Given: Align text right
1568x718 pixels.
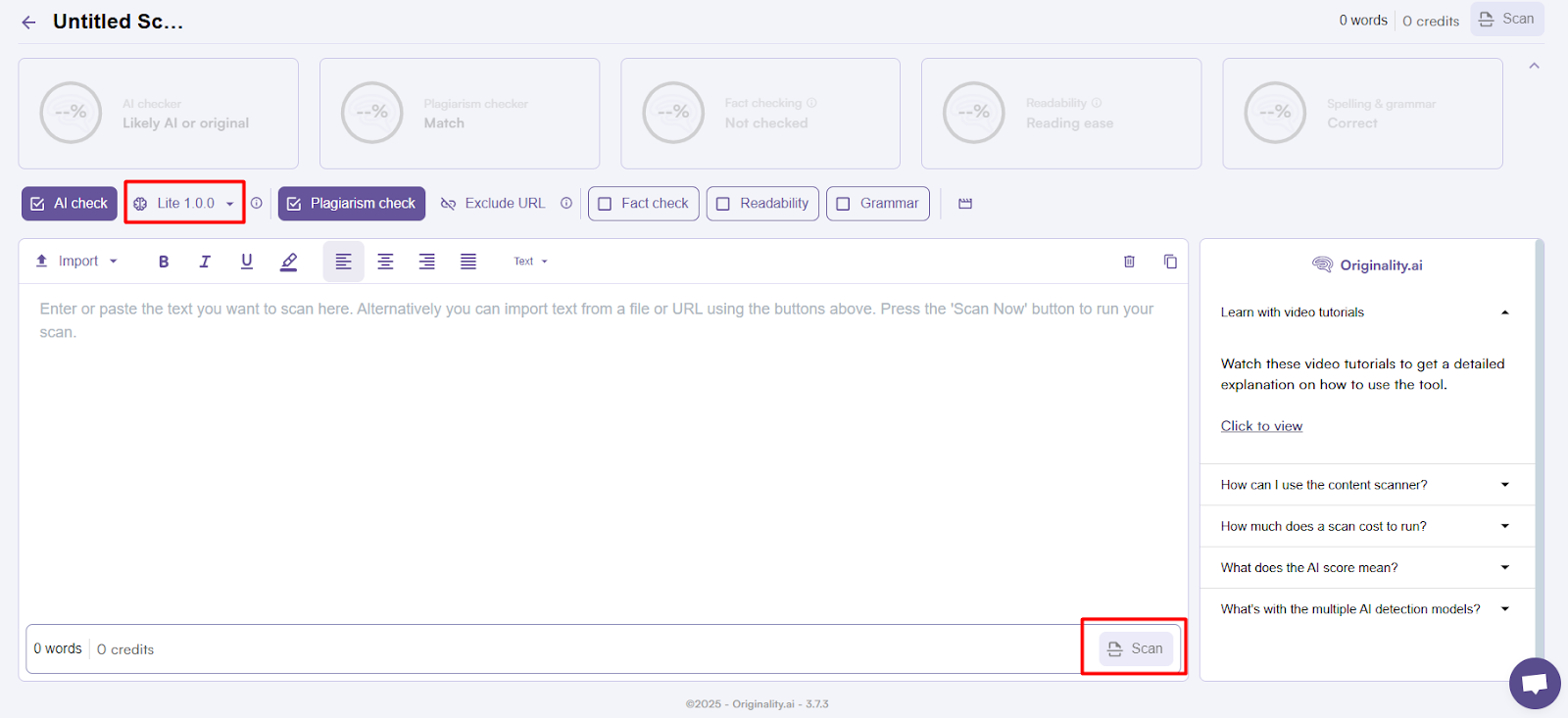Looking at the screenshot, I should [x=426, y=262].
